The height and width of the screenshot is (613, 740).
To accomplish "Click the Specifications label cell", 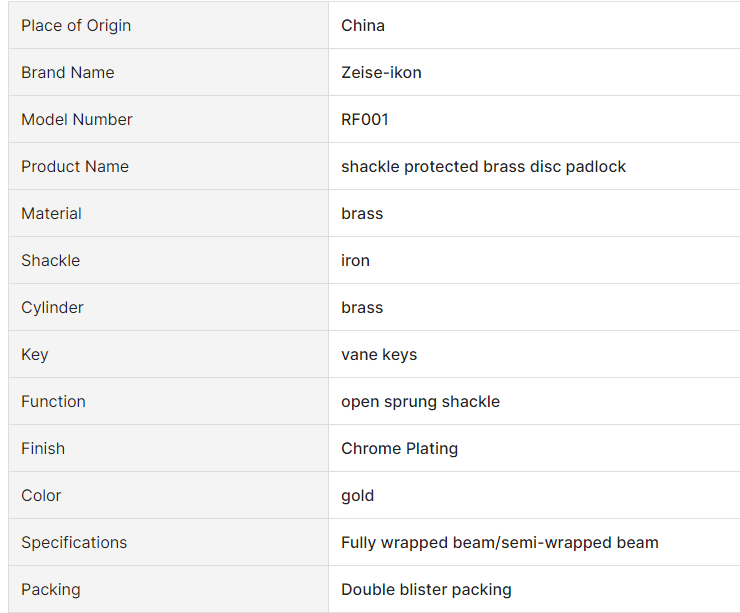I will (x=168, y=542).
